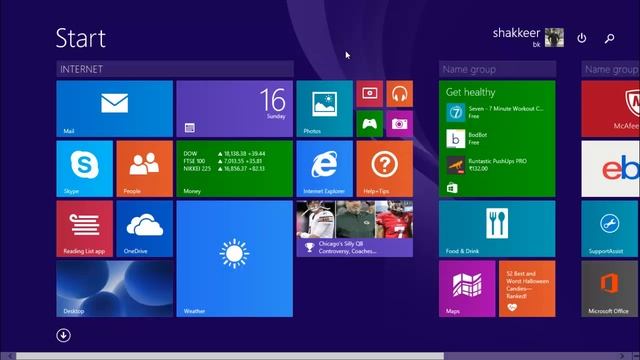The height and width of the screenshot is (360, 640).
Task: Open the McAfee tile
Action: pos(611,109)
